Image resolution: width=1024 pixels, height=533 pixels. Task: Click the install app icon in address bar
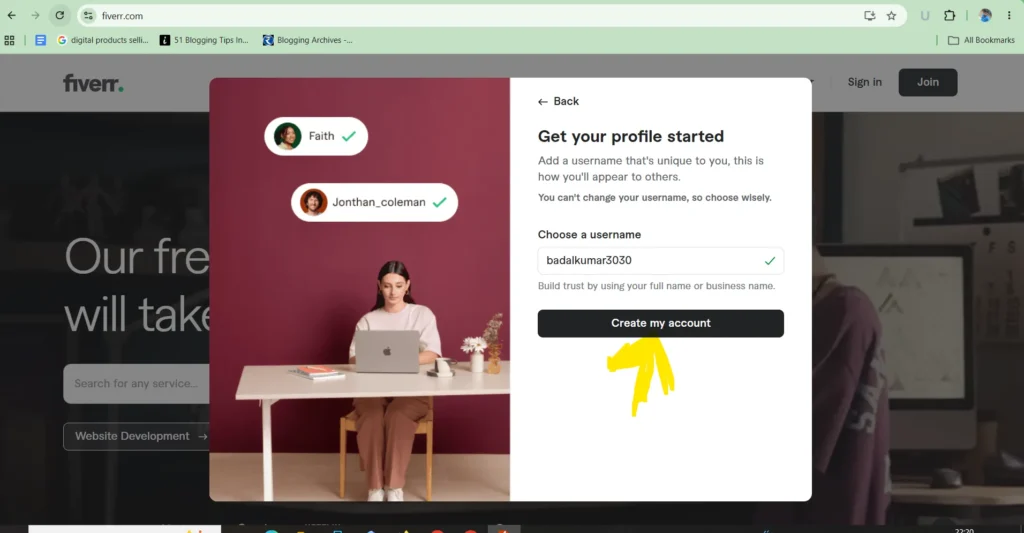[x=869, y=16]
